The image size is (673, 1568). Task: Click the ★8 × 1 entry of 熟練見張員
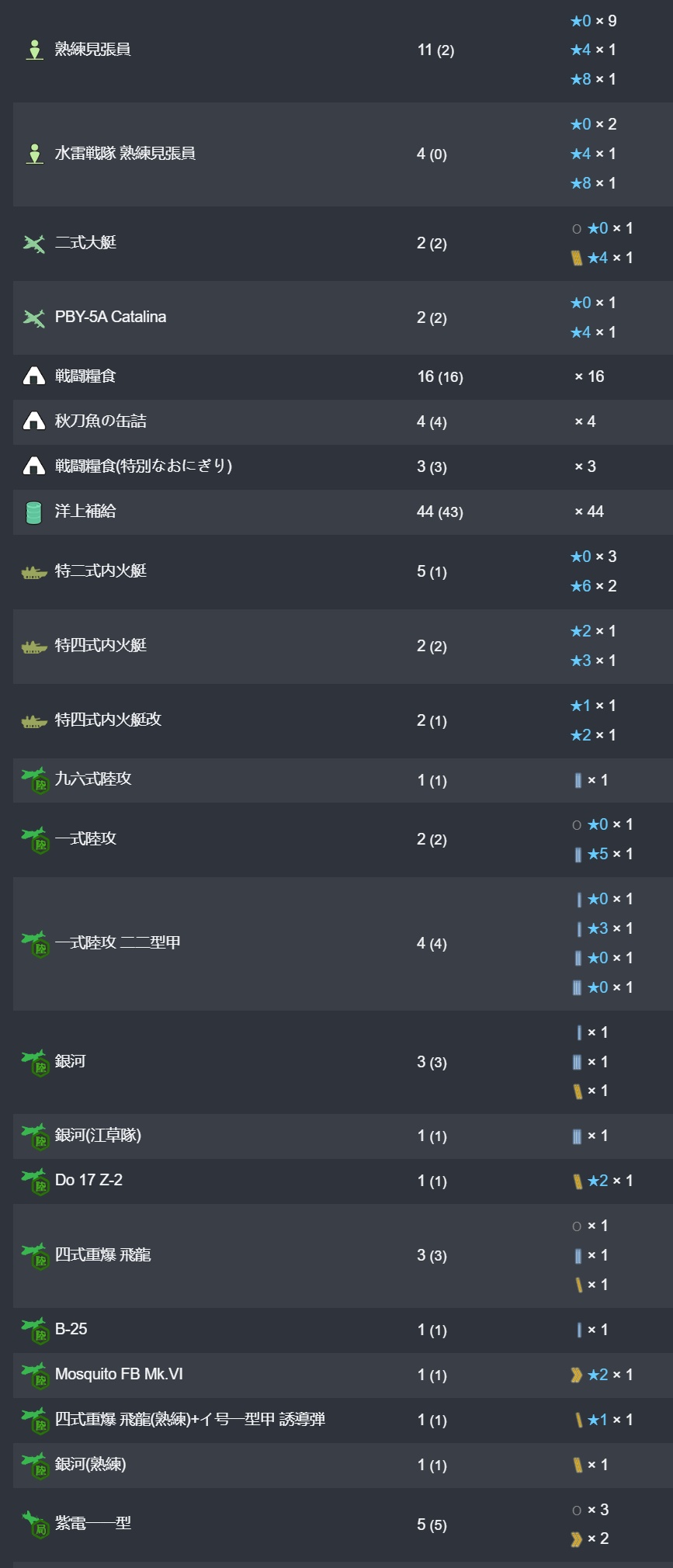point(593,79)
